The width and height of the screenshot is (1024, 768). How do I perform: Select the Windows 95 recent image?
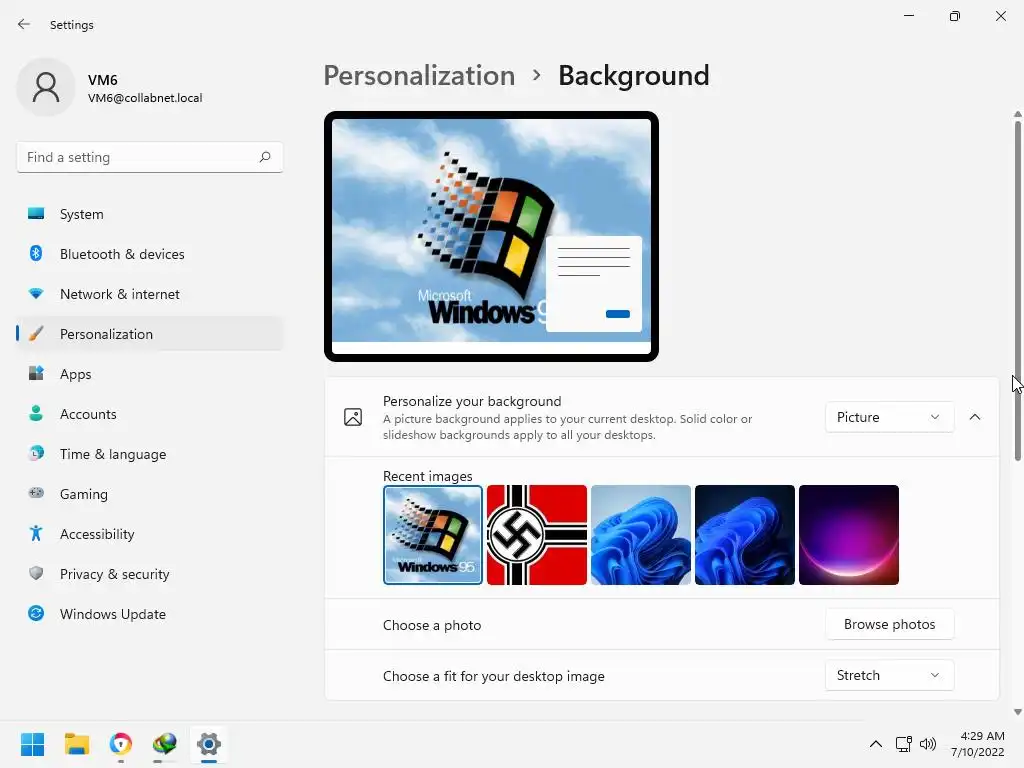tap(432, 534)
